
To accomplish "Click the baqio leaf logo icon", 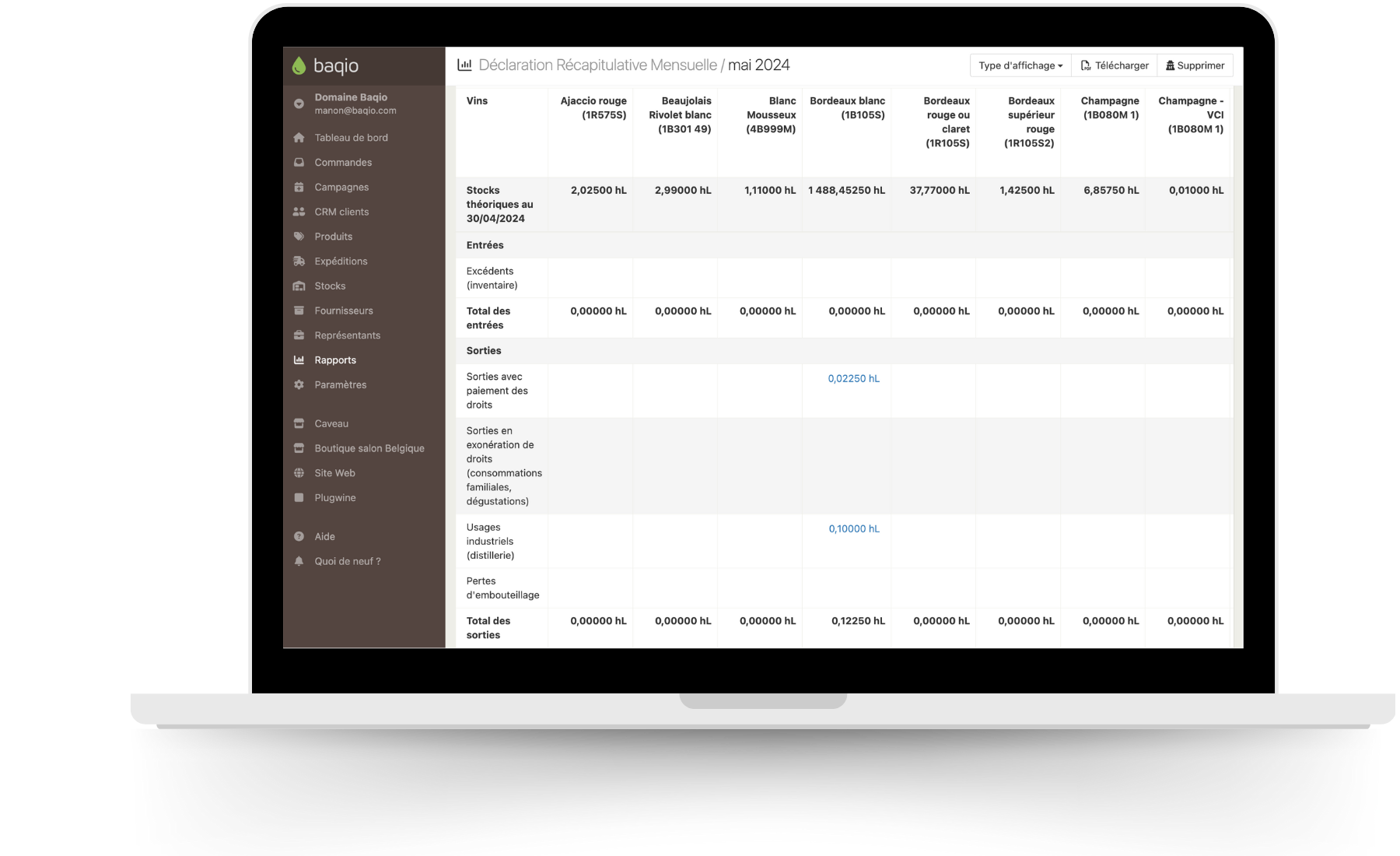I will [299, 66].
